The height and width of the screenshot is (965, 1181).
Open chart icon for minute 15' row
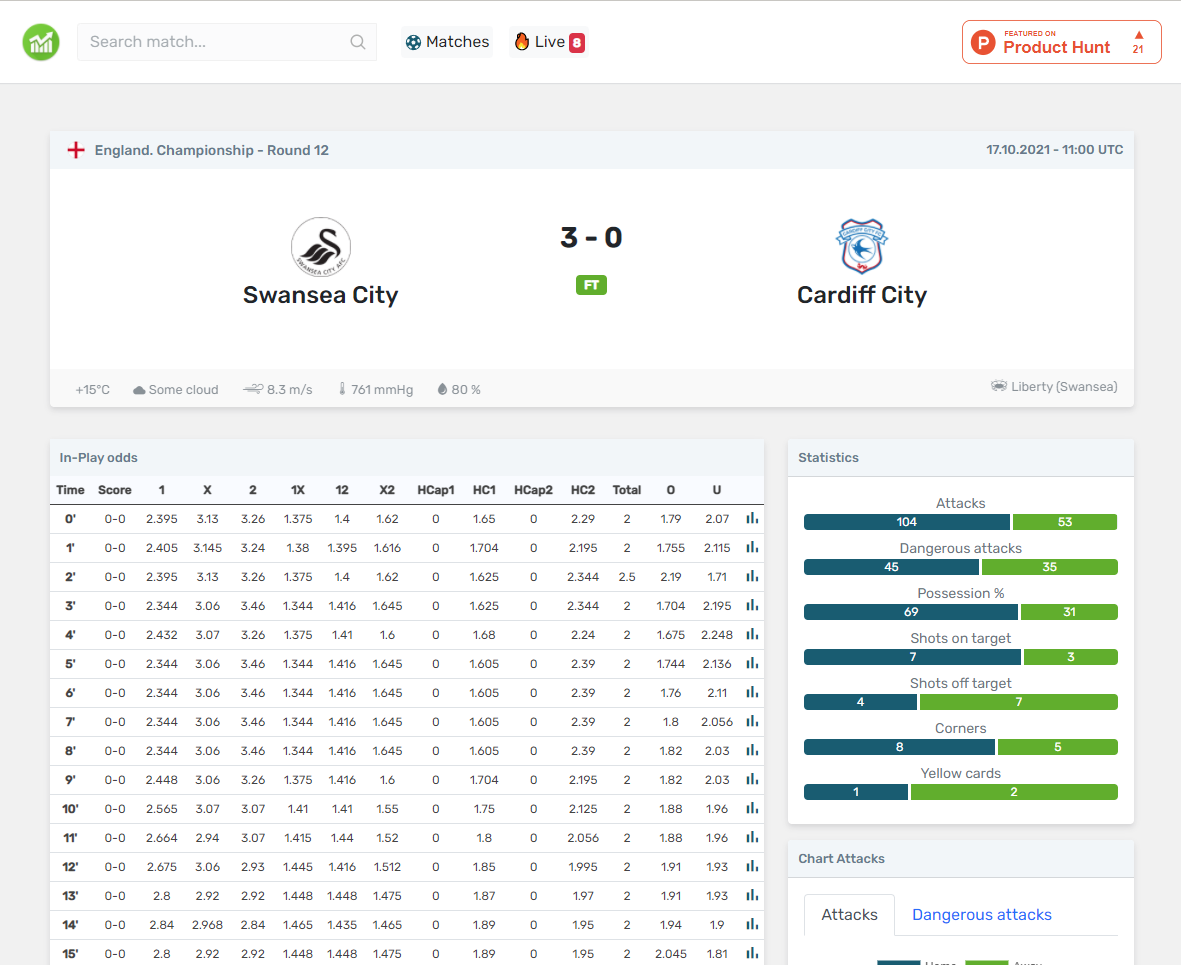pos(752,954)
